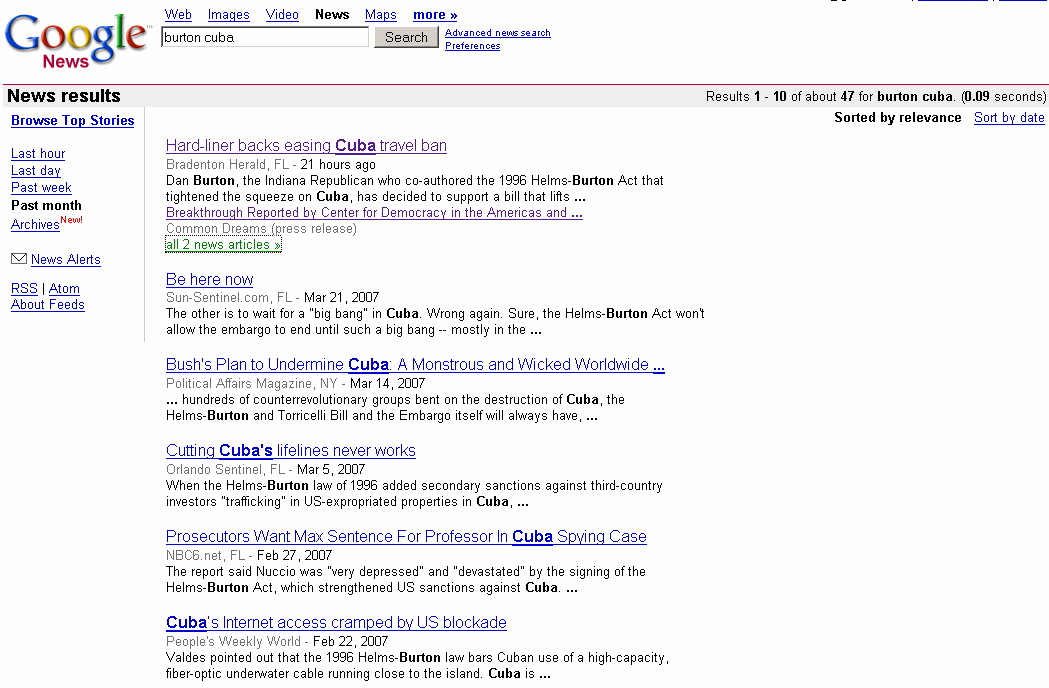The width and height of the screenshot is (1049, 688).
Task: Open the Archives link
Action: coord(35,224)
